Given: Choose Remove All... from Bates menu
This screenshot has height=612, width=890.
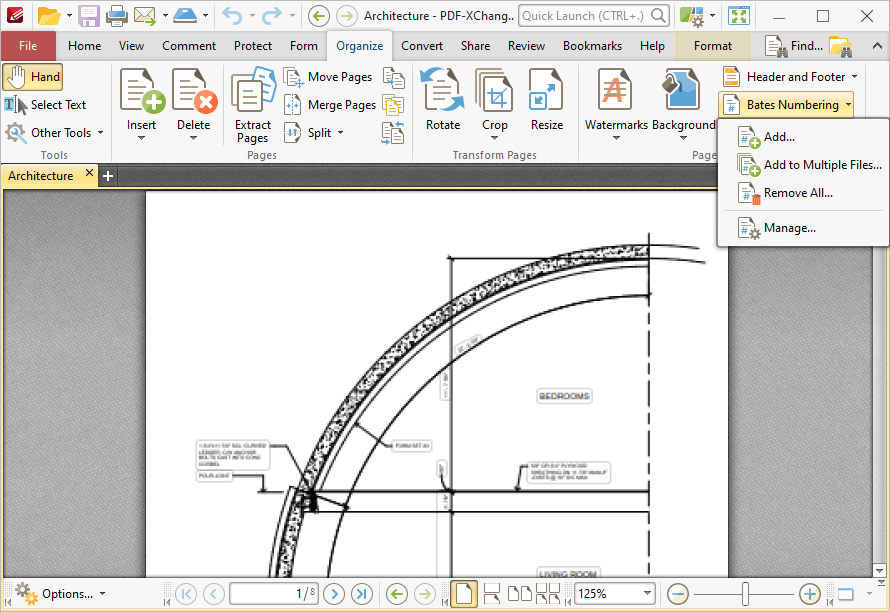Looking at the screenshot, I should [798, 193].
